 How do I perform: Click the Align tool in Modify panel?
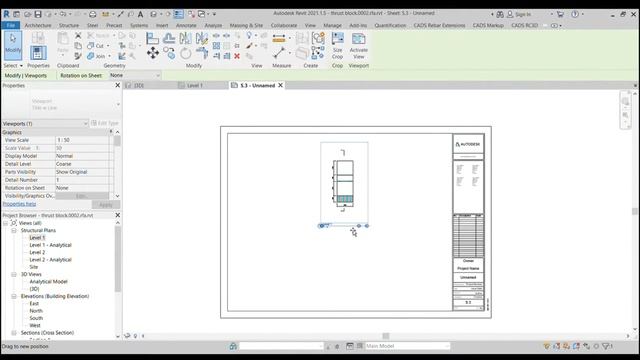click(x=152, y=39)
